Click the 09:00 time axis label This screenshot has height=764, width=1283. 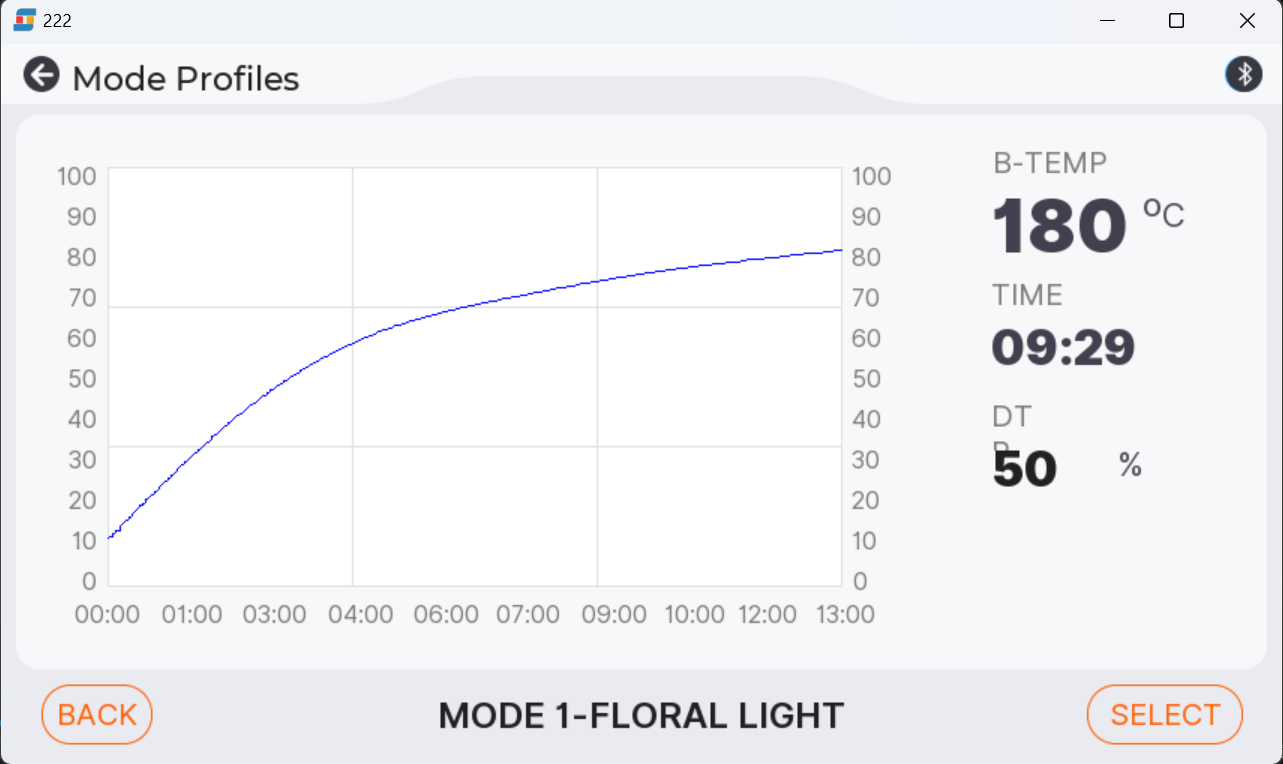pos(613,614)
